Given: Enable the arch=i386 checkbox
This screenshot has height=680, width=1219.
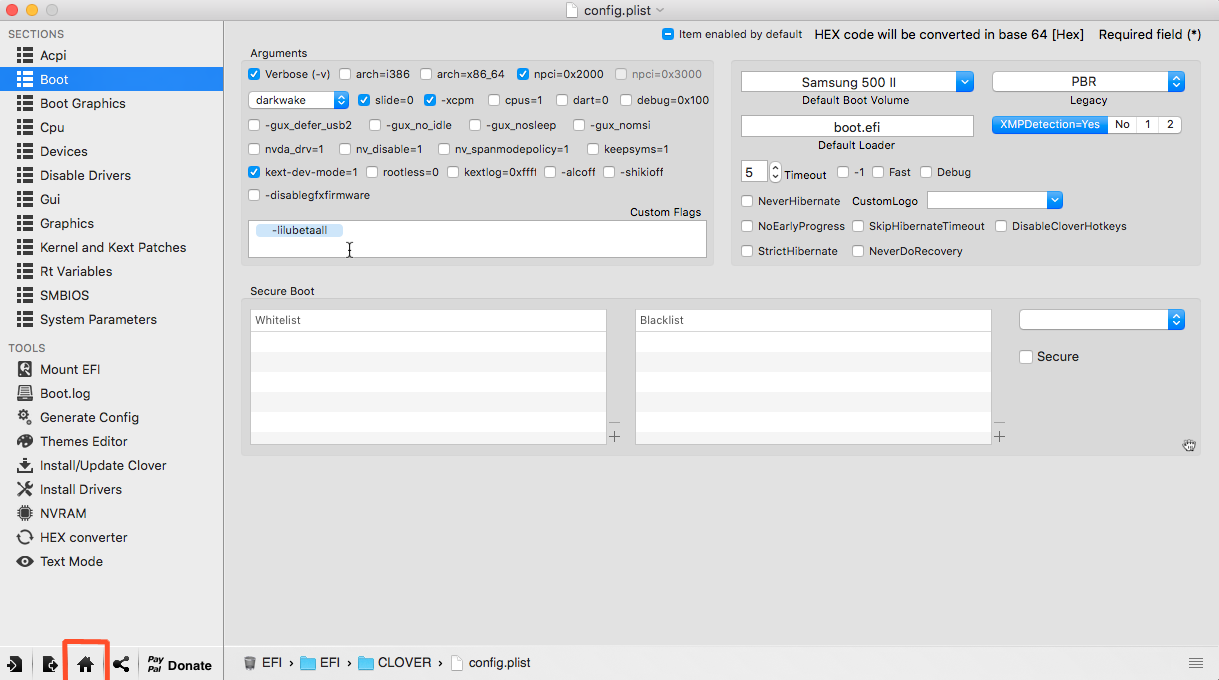Looking at the screenshot, I should click(345, 74).
